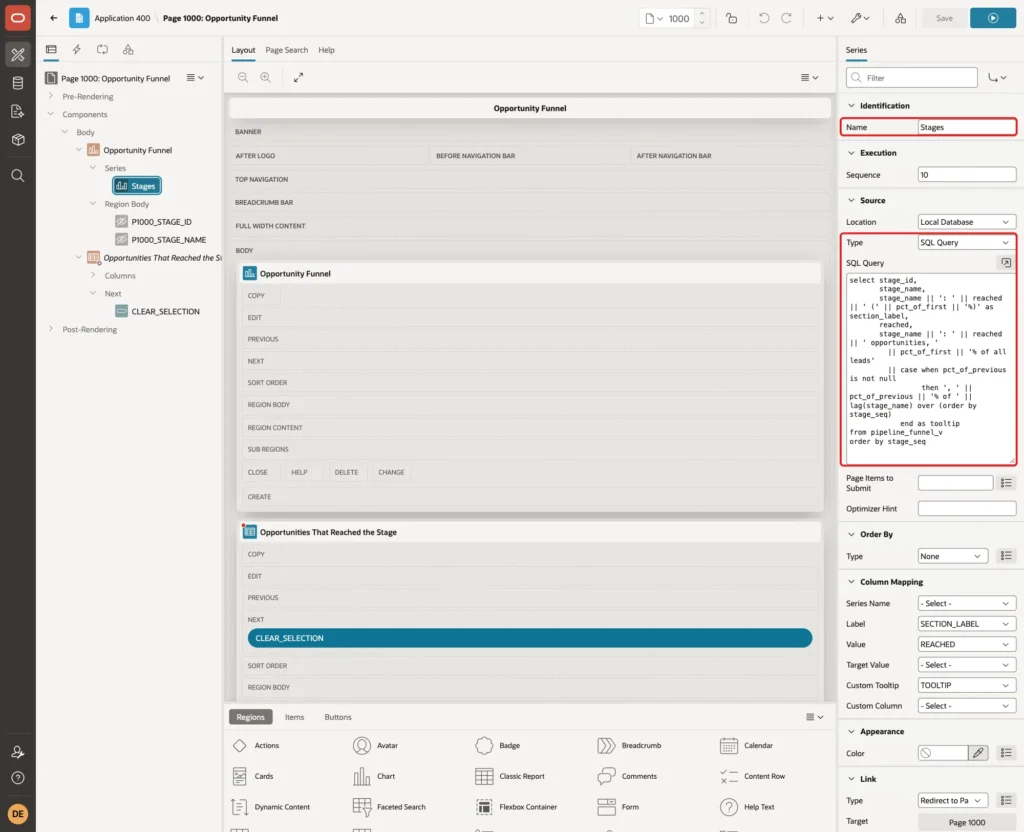The image size is (1024, 832).
Task: Collapse the Identification section
Action: point(852,106)
